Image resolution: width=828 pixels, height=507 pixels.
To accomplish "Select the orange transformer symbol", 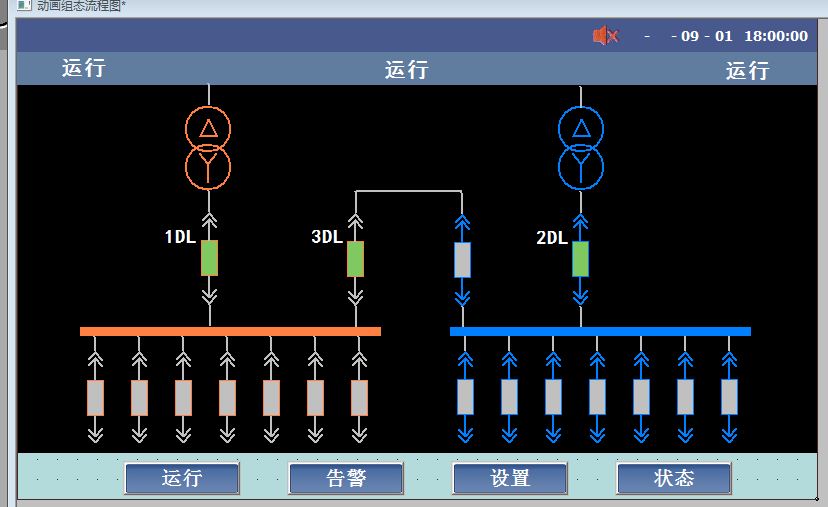I will pyautogui.click(x=208, y=147).
